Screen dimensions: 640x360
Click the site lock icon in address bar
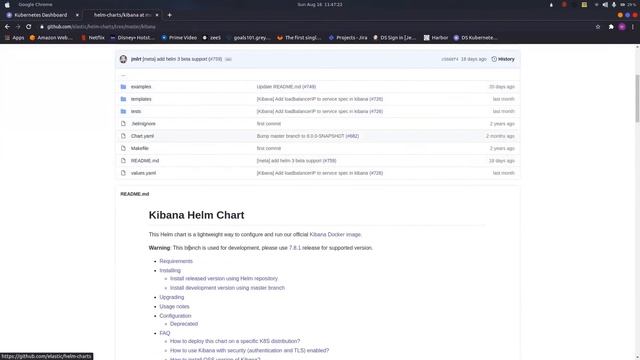[x=42, y=27]
